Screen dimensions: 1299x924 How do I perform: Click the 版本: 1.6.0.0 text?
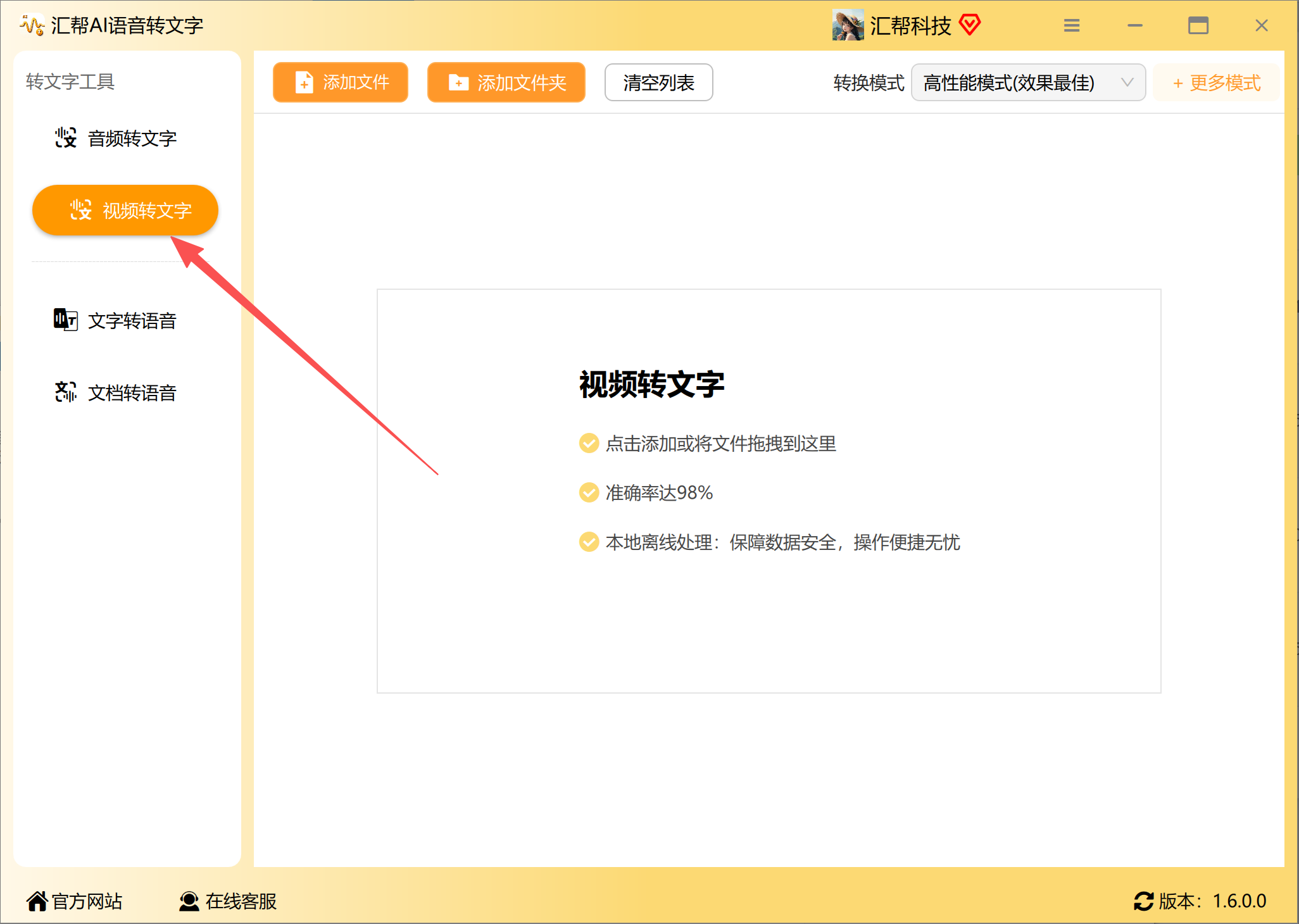(1212, 901)
